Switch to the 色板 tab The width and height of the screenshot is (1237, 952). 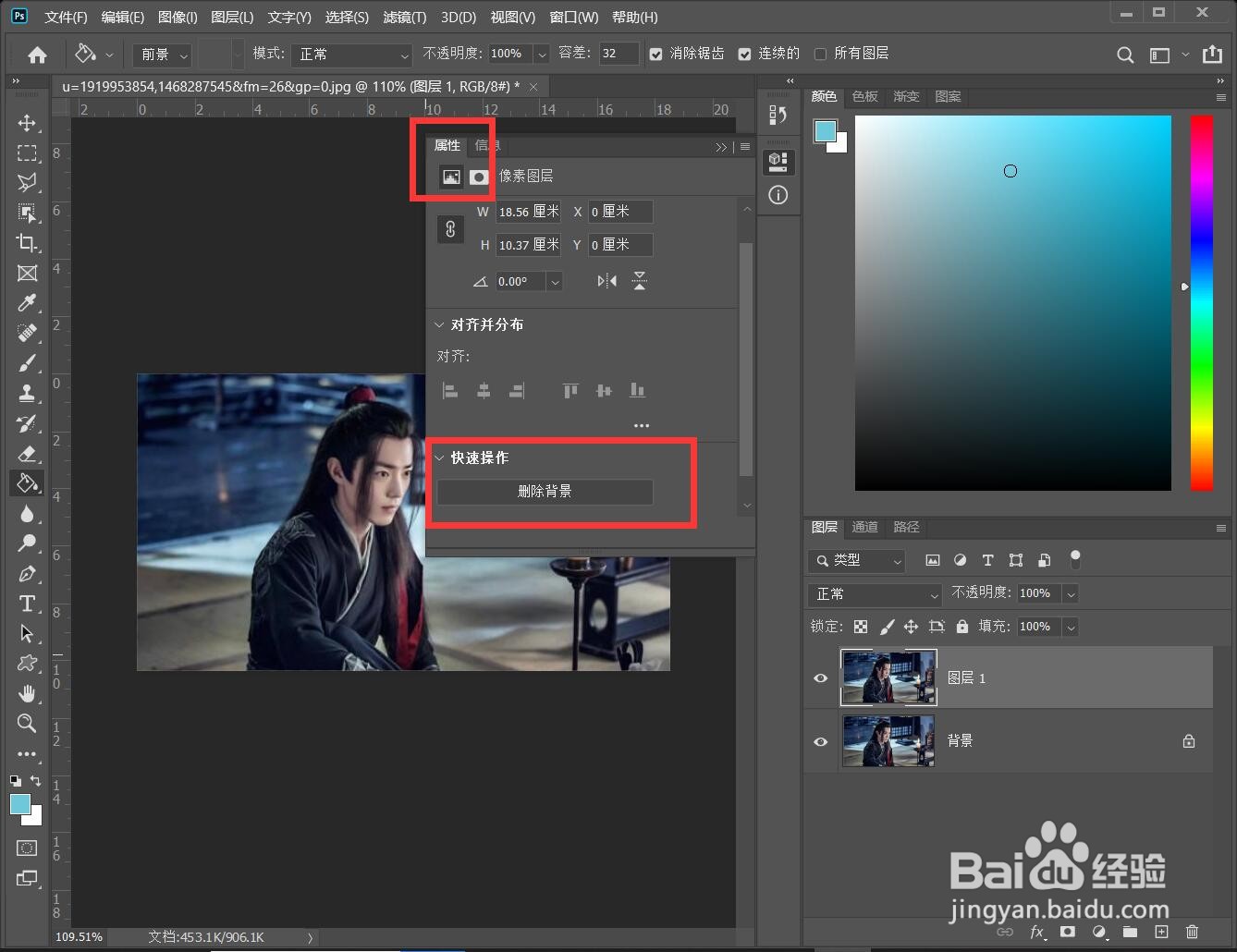[865, 96]
